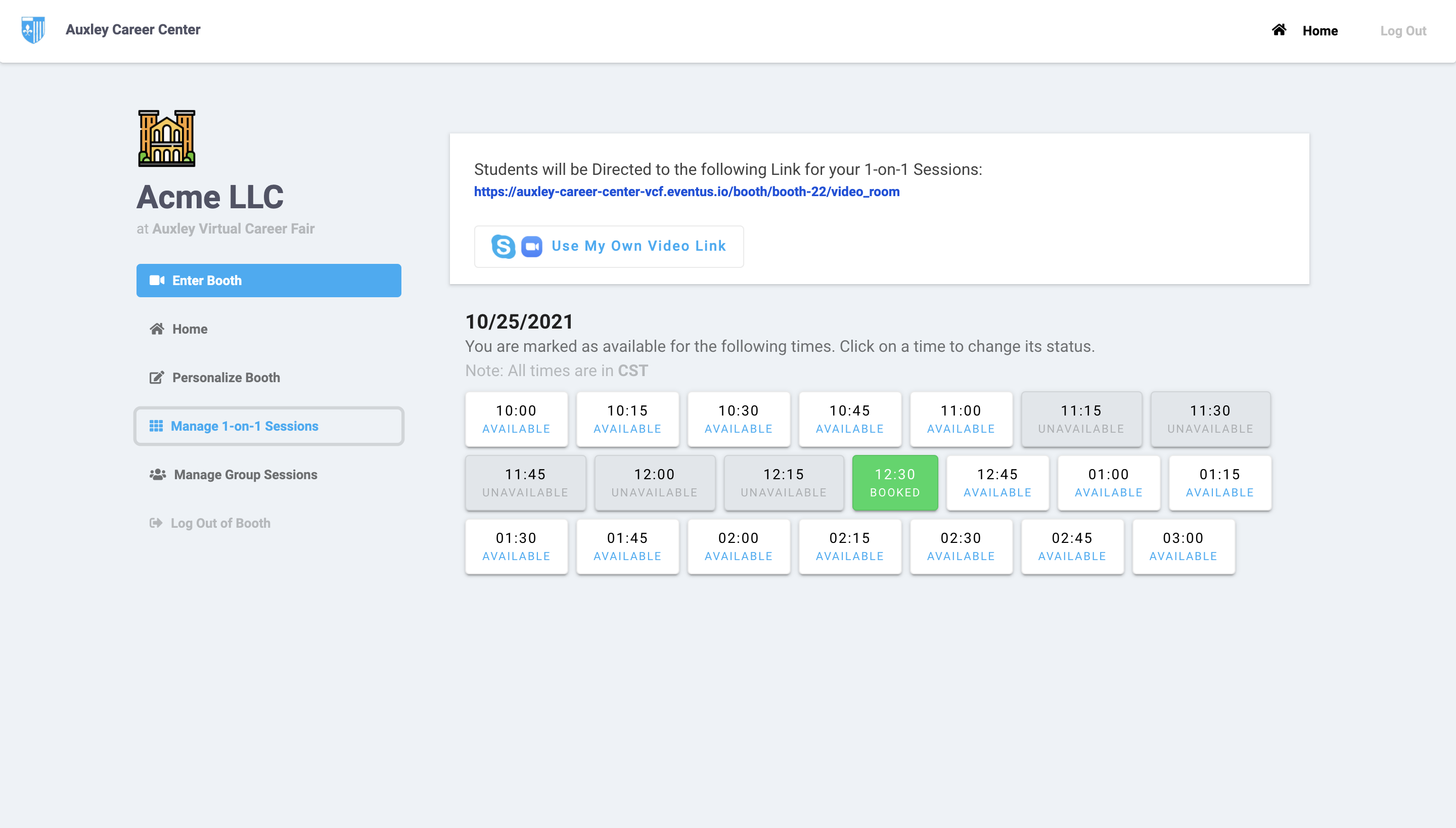Toggle the 12:00 unavailable time slot
Screen dimensions: 1456x828
pyautogui.click(x=655, y=483)
